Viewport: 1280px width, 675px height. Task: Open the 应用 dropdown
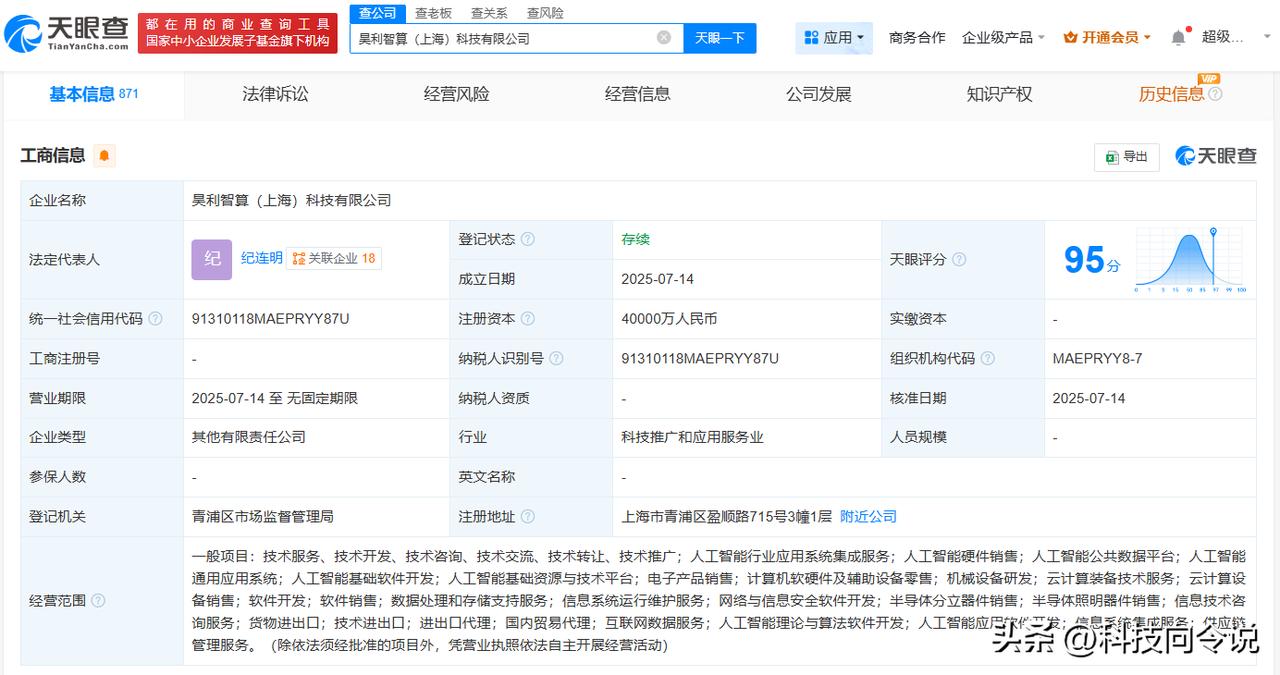coord(834,38)
